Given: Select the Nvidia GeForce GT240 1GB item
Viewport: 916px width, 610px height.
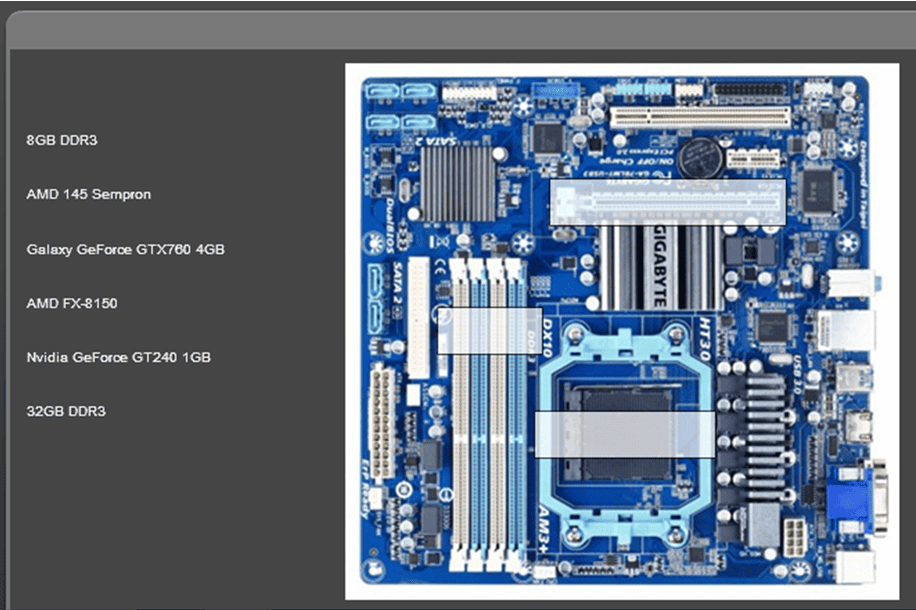Looking at the screenshot, I should 118,357.
